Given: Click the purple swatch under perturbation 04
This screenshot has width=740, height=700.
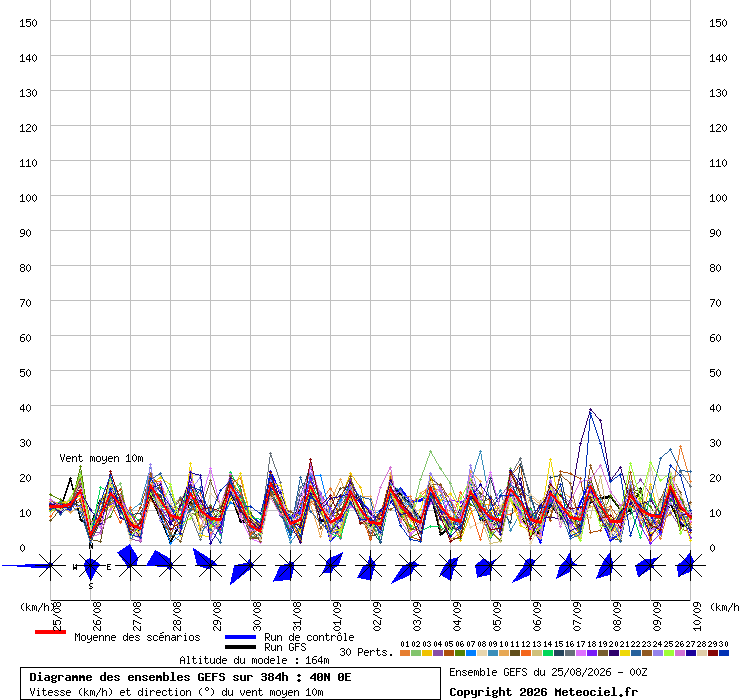Looking at the screenshot, I should pos(437,653).
